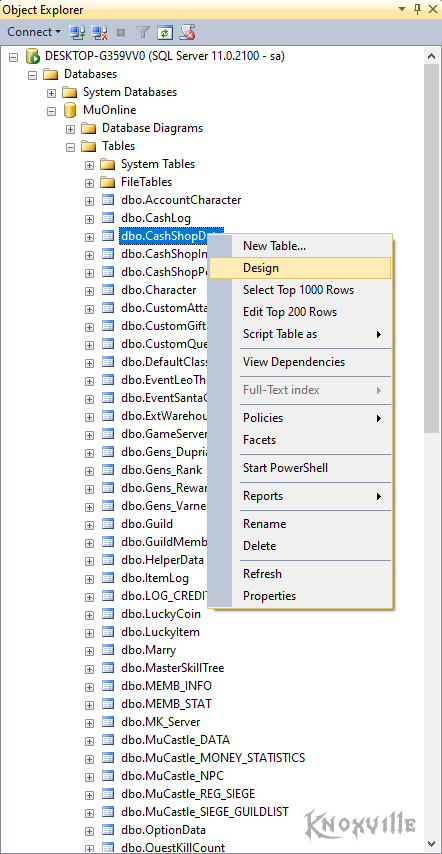This screenshot has width=442, height=854.
Task: Click the dbo.Character table icon
Action: point(108,290)
